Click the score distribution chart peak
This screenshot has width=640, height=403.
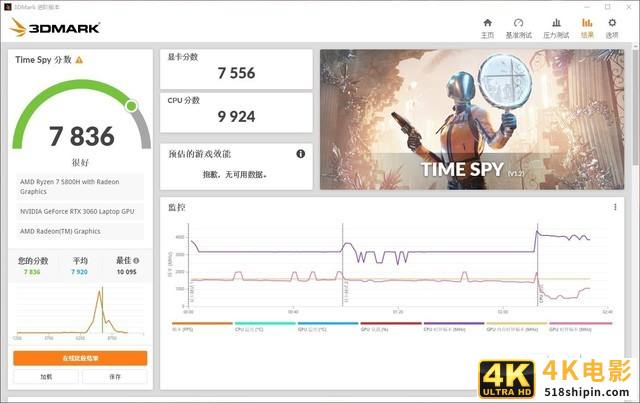(x=99, y=292)
